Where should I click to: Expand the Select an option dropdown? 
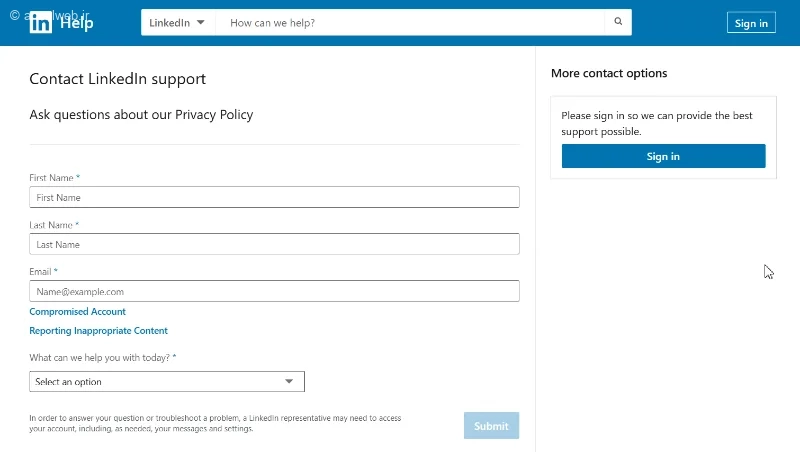coord(167,382)
